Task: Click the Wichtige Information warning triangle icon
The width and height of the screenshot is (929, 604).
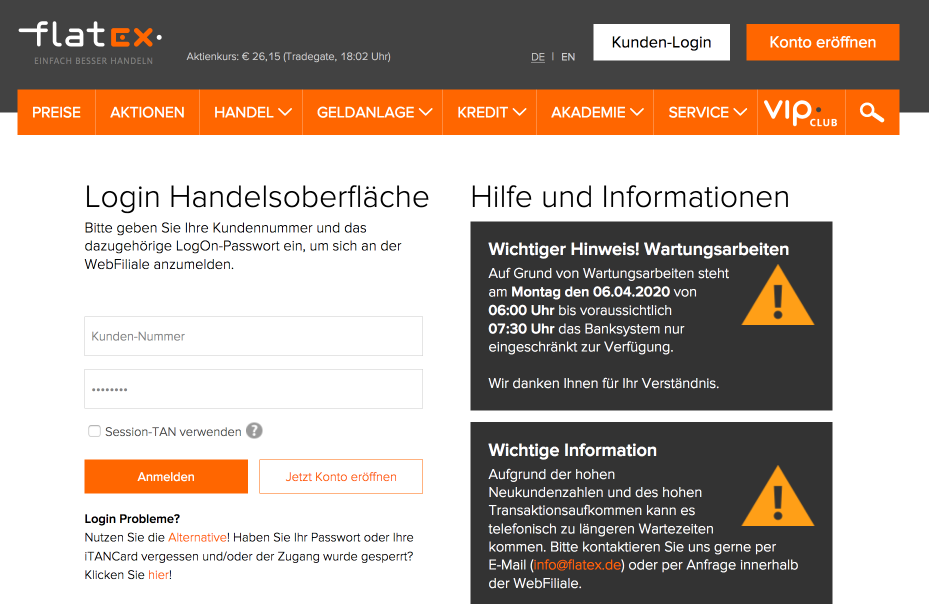Action: (778, 496)
